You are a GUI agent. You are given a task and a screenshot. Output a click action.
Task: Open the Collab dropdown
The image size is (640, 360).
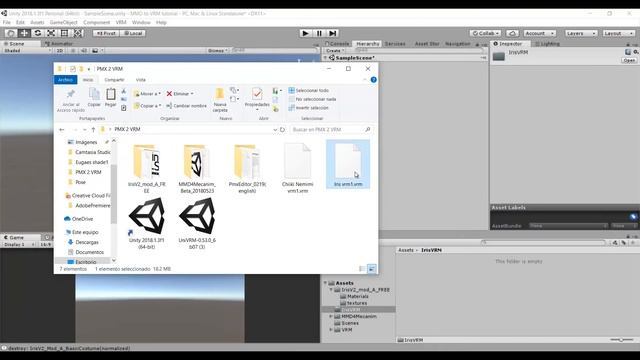pyautogui.click(x=486, y=33)
